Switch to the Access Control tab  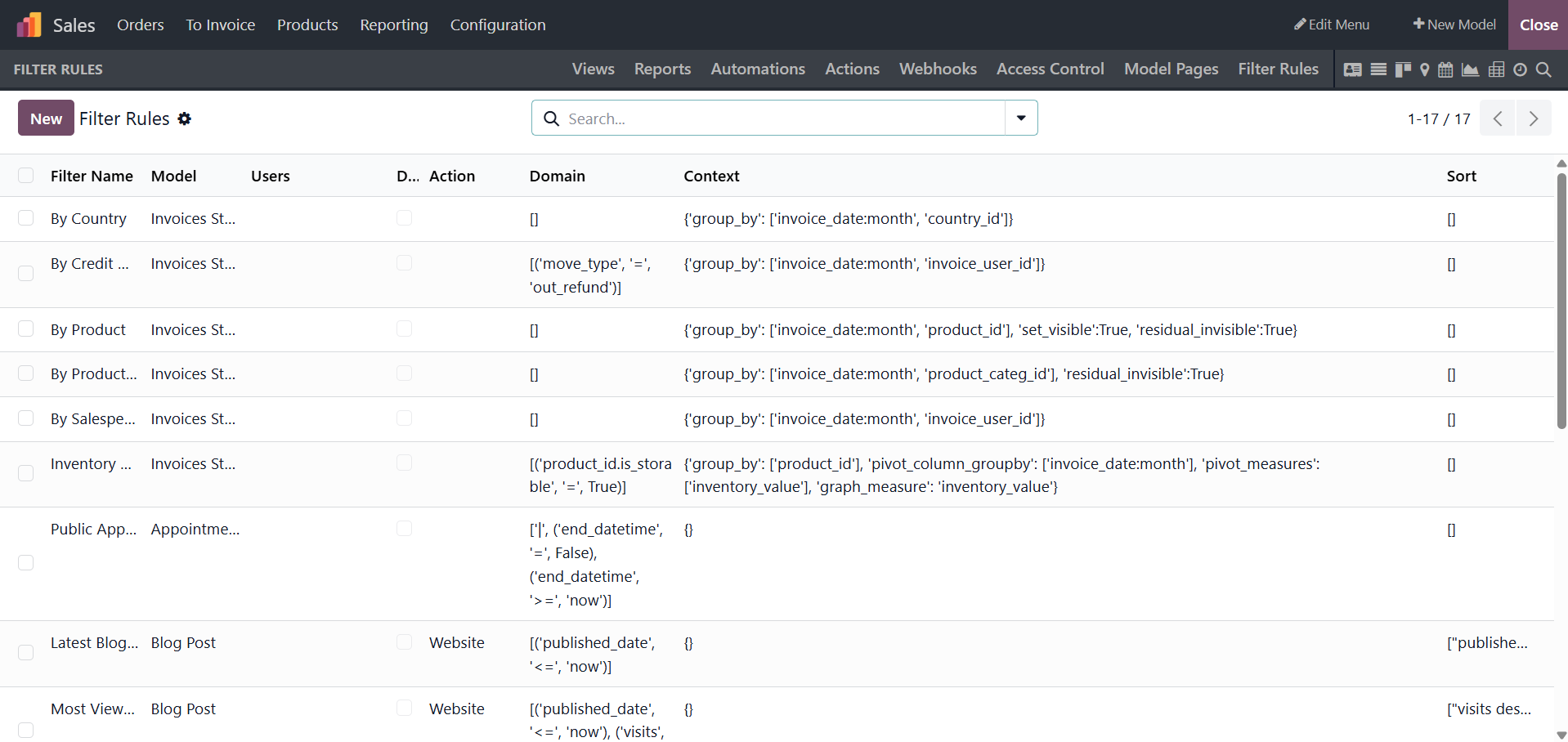coord(1050,69)
